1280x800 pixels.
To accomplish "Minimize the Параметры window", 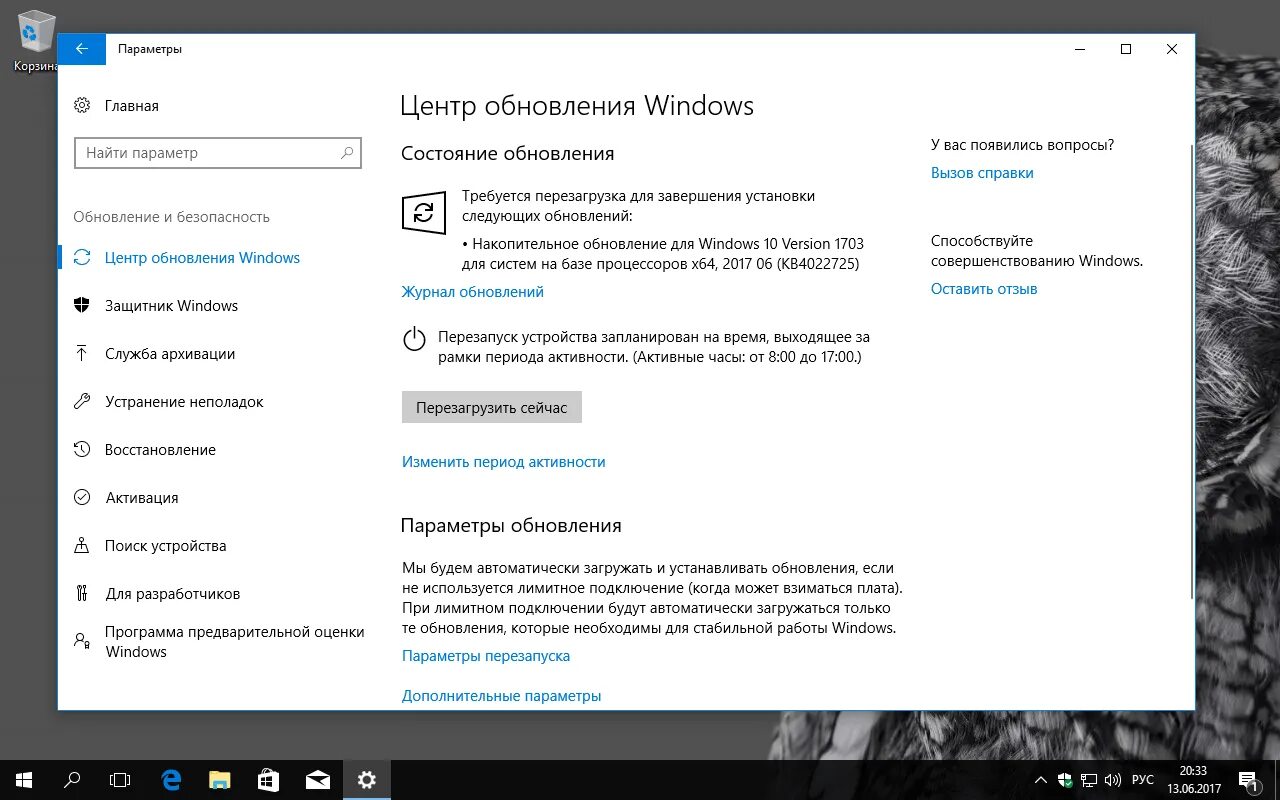I will click(1080, 49).
